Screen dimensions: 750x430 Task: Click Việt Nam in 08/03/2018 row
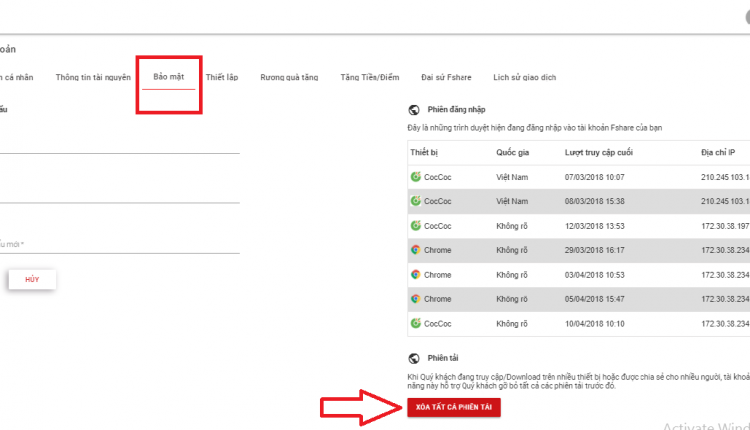click(512, 201)
